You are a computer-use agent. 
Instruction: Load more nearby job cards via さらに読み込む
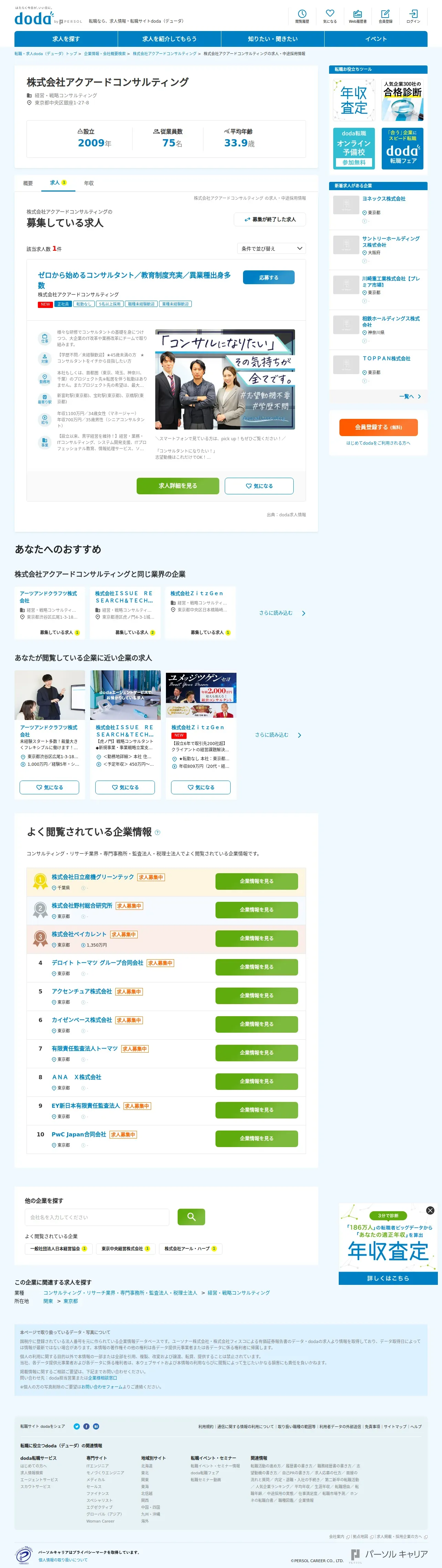pyautogui.click(x=278, y=735)
